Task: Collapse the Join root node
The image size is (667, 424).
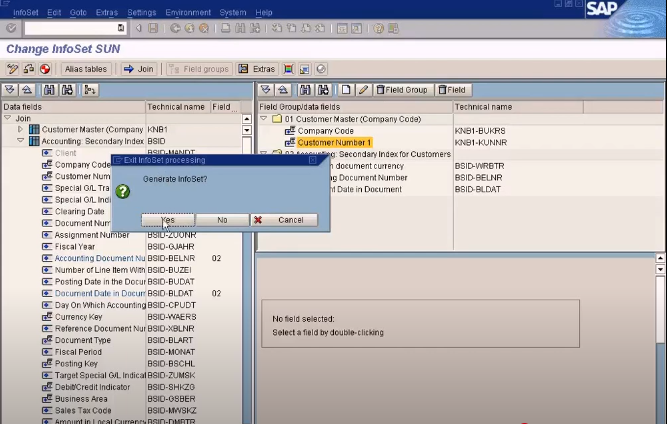Action: (x=8, y=118)
